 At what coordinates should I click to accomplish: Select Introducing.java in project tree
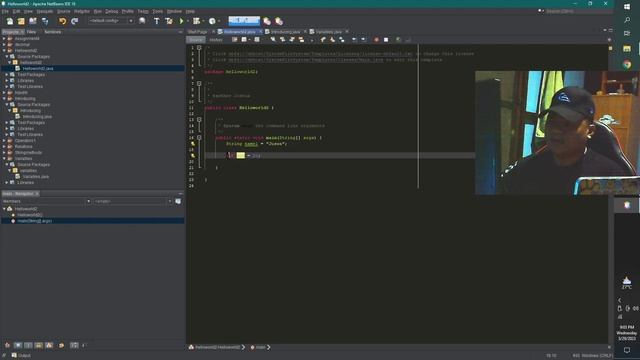(37, 117)
